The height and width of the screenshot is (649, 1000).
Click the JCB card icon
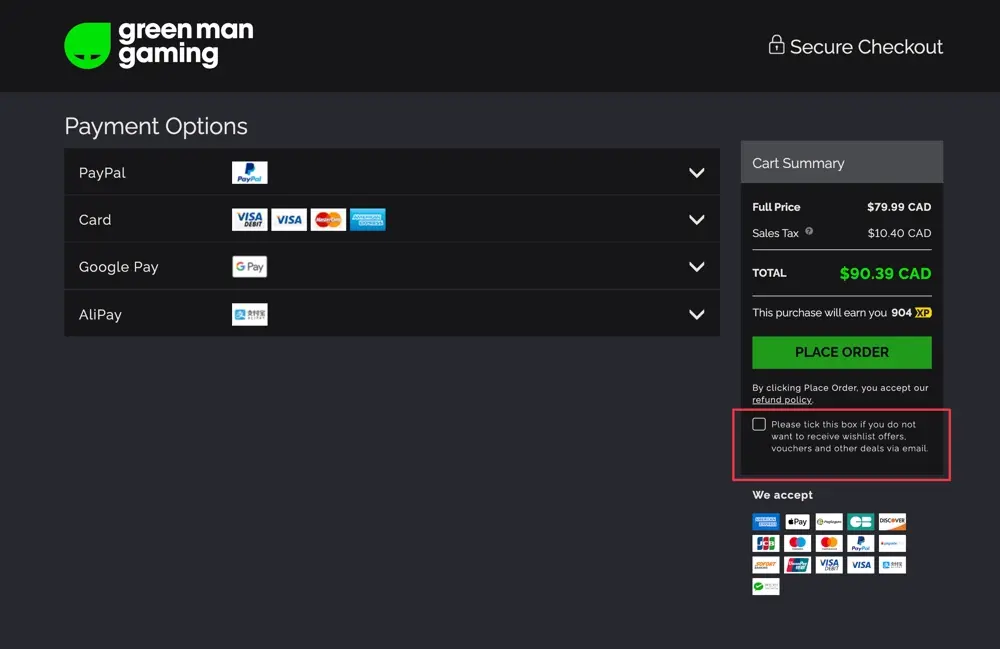tap(765, 544)
